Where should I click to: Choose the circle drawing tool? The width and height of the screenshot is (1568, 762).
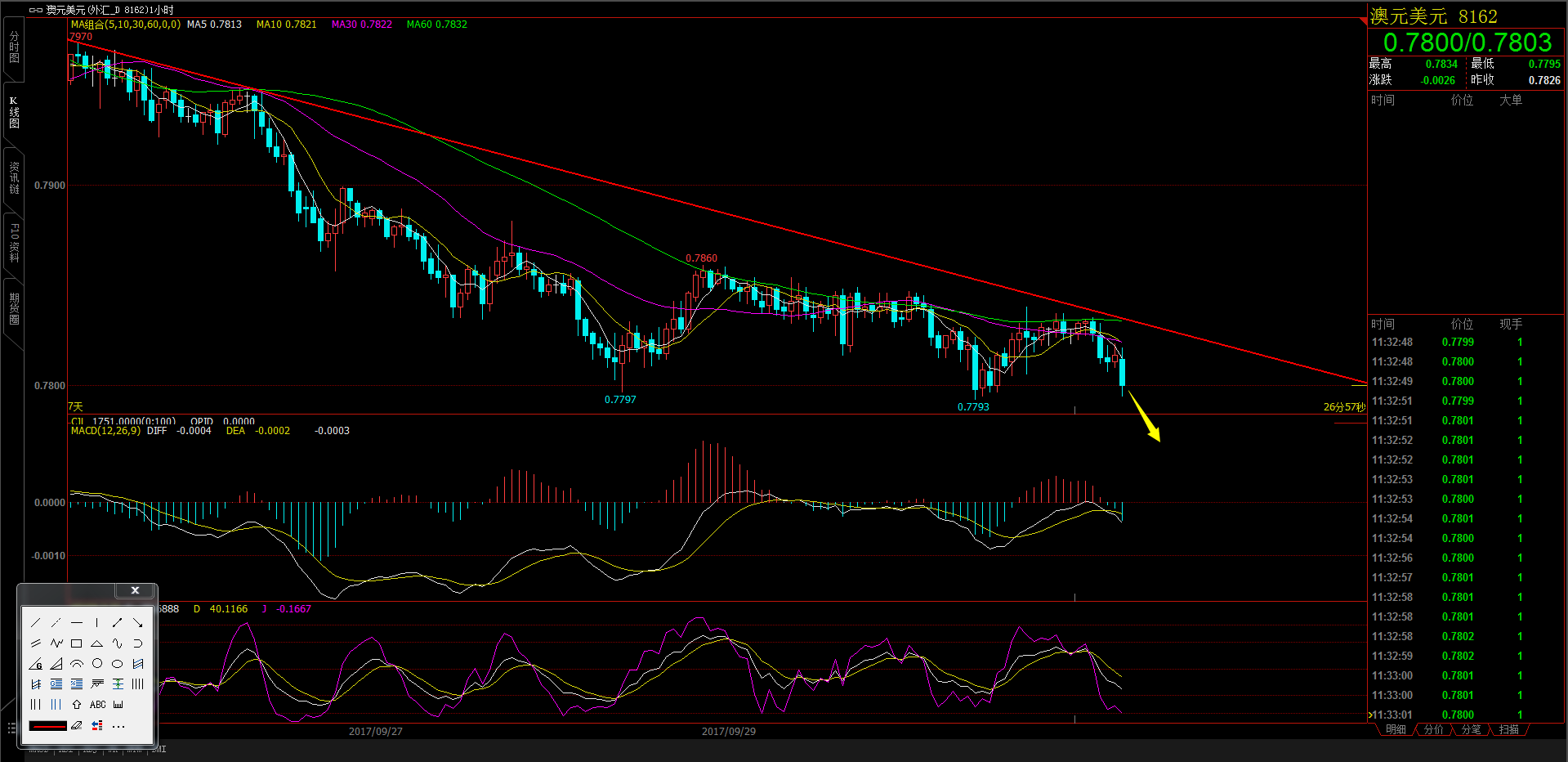tap(97, 664)
